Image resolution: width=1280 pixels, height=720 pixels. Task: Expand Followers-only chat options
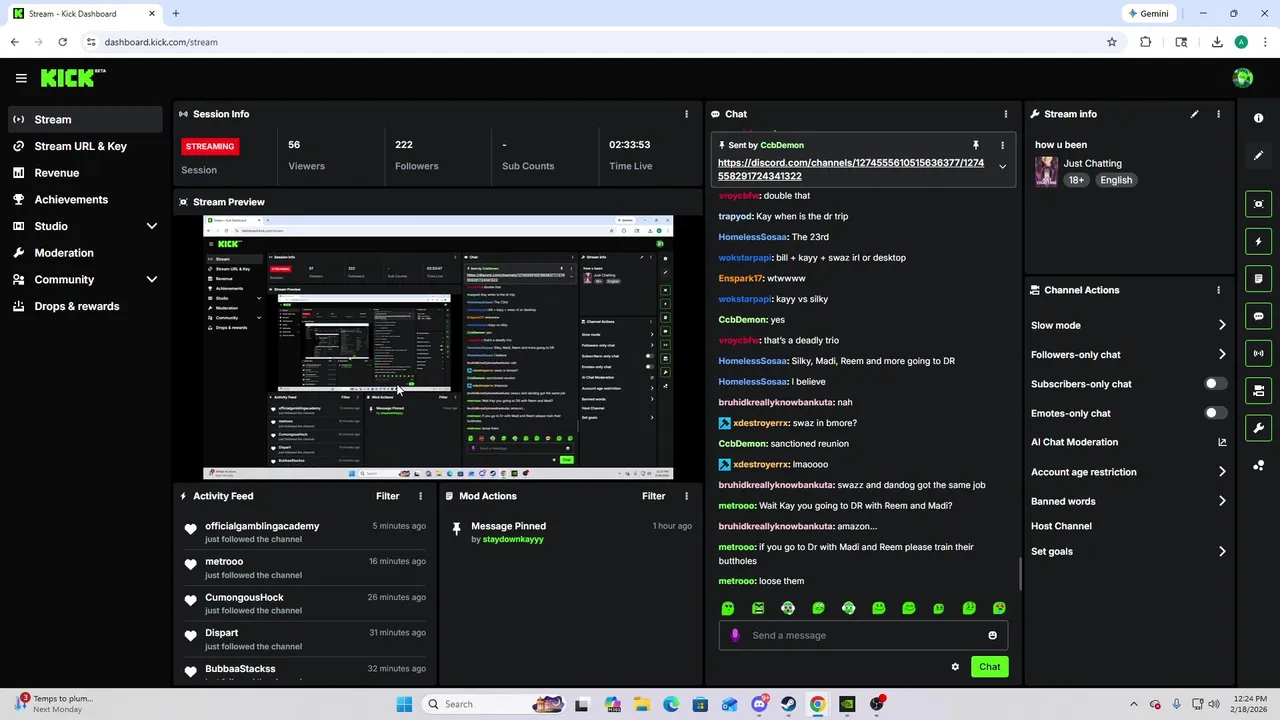tap(1222, 354)
